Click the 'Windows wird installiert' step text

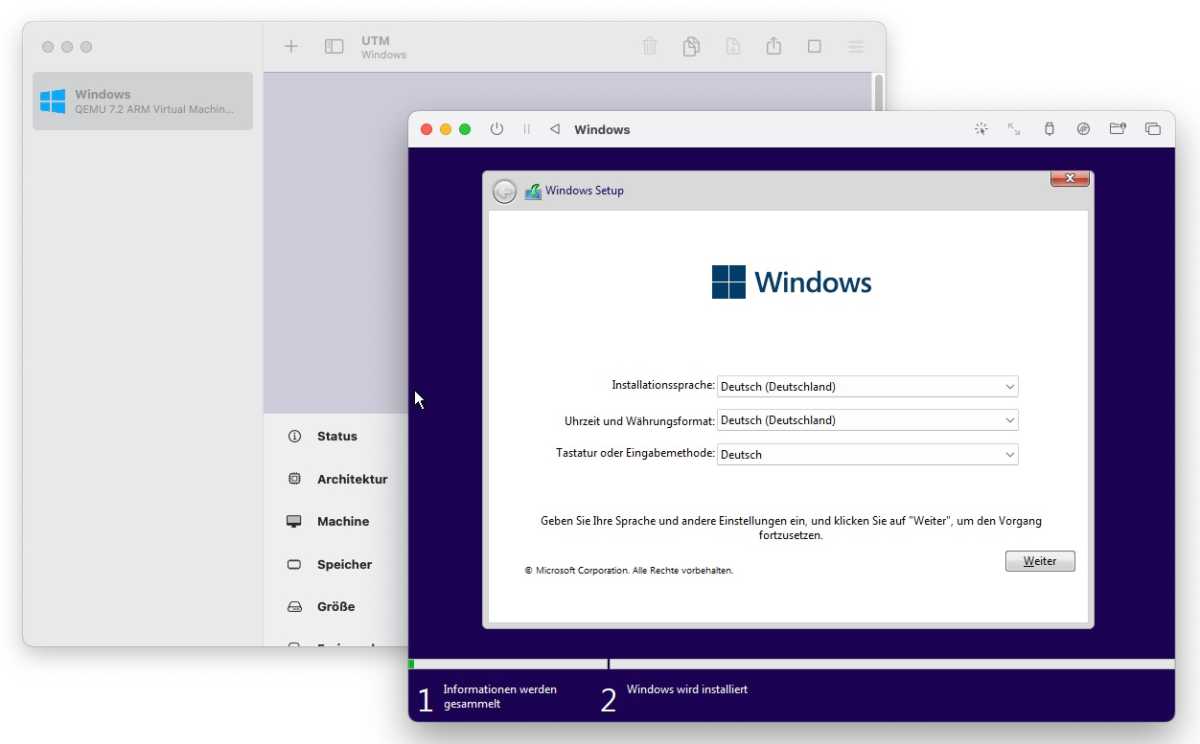(x=687, y=689)
